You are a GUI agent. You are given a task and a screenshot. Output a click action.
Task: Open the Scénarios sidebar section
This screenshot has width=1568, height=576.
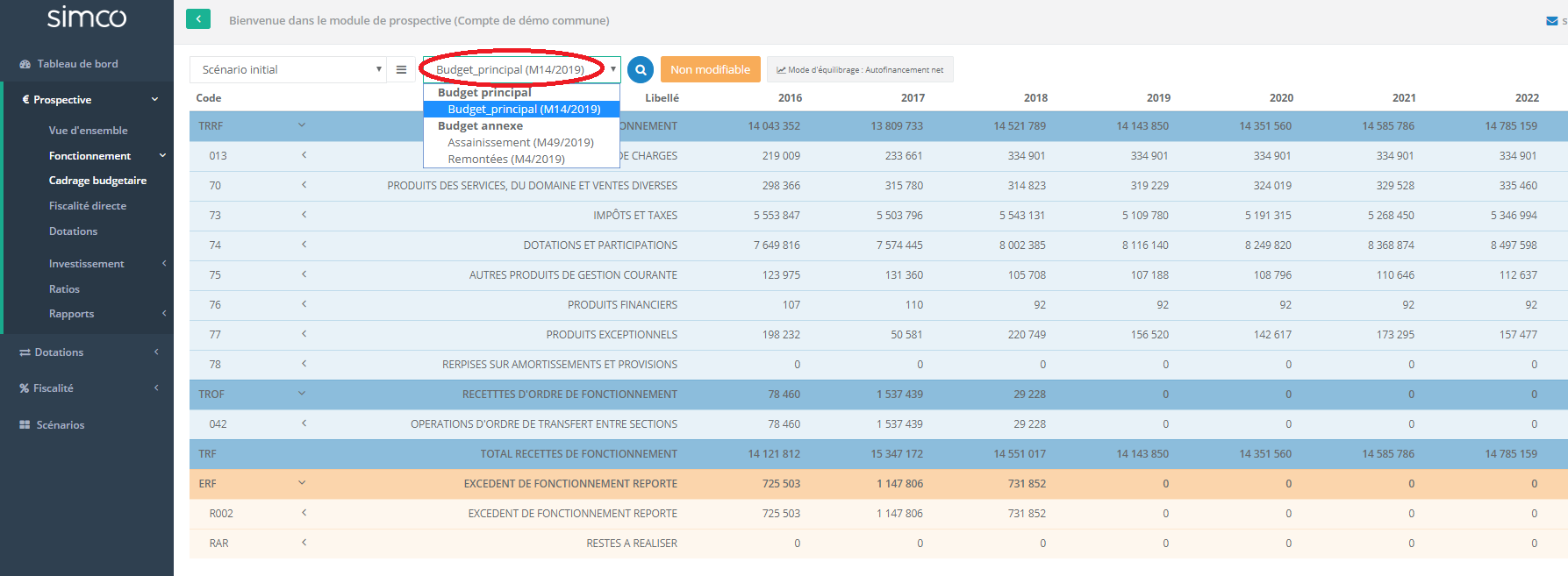60,425
